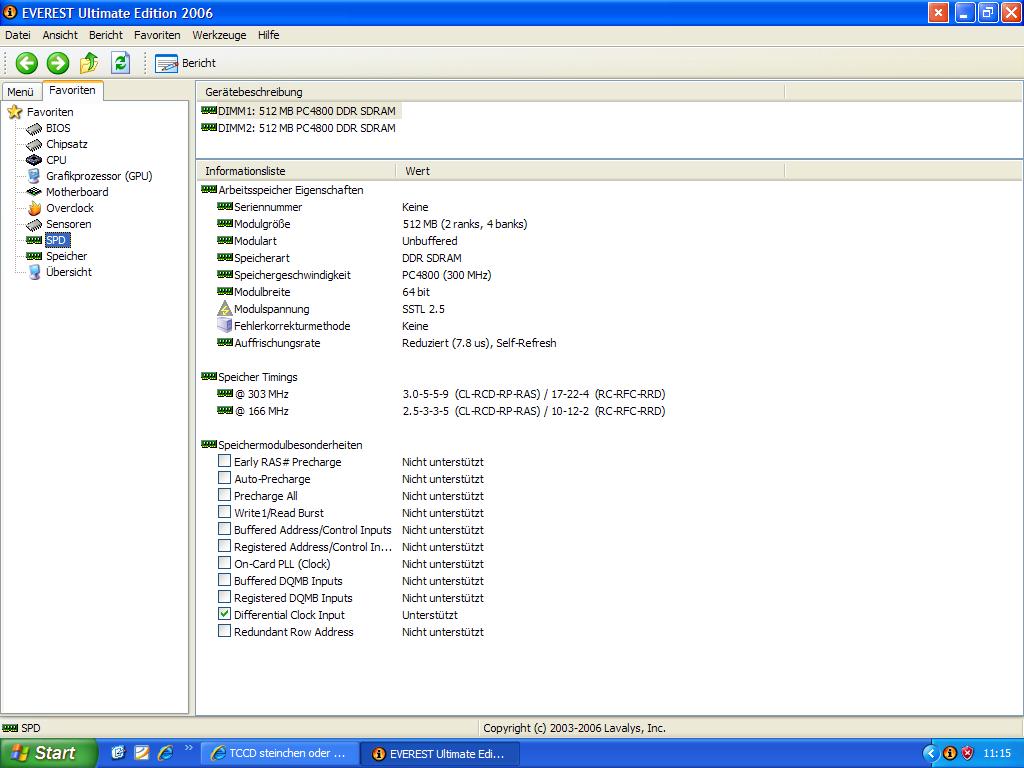
Task: Open the Favoriten menu in the menu bar
Action: point(157,35)
